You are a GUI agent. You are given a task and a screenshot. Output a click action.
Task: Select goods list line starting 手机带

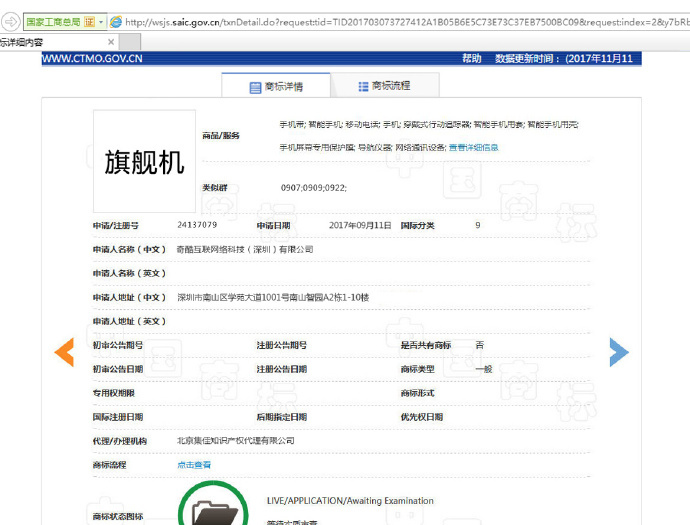(429, 125)
